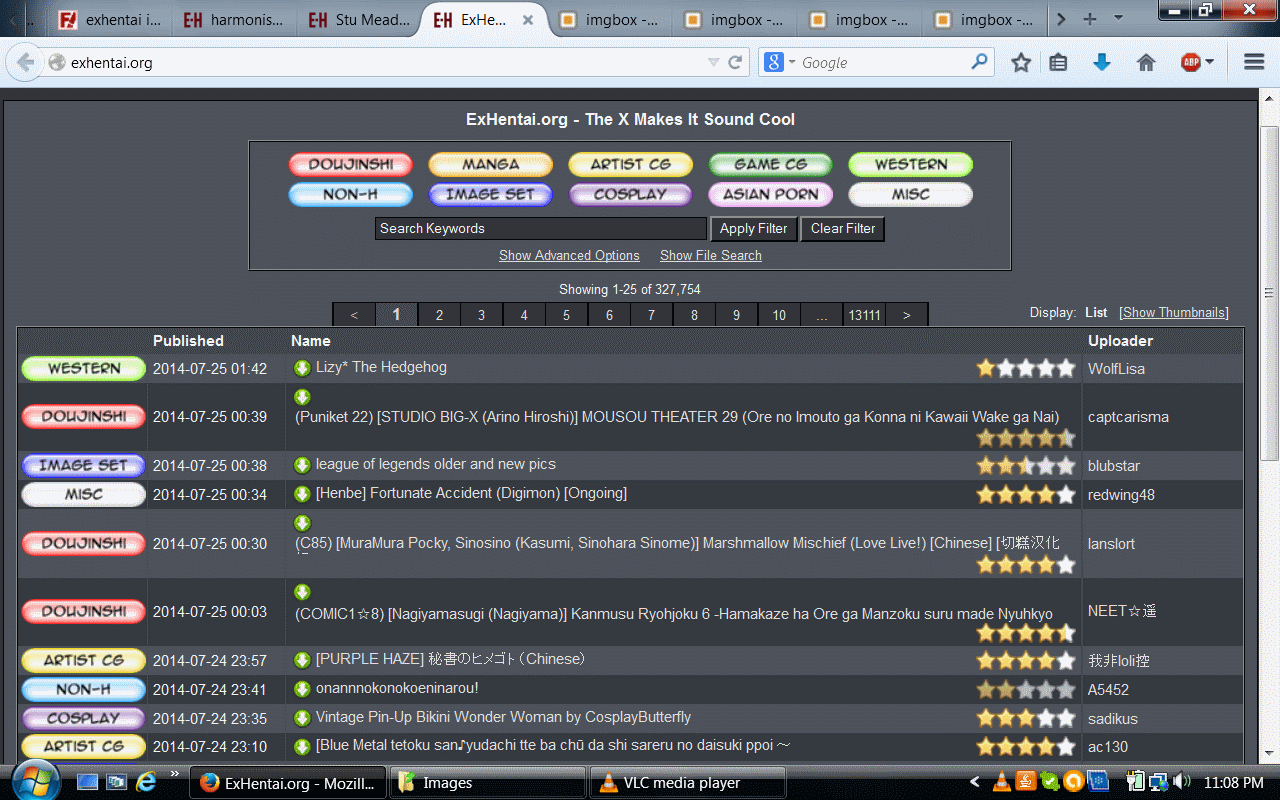Viewport: 1280px width, 800px height.
Task: Click the green download arrow beside Lizy* The Hedgehog
Action: 302,368
